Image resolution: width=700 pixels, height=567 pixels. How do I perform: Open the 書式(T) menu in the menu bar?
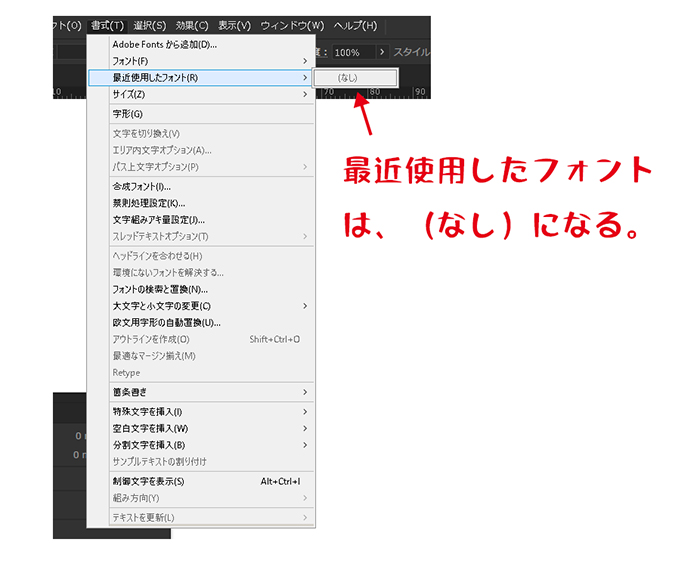tap(107, 25)
